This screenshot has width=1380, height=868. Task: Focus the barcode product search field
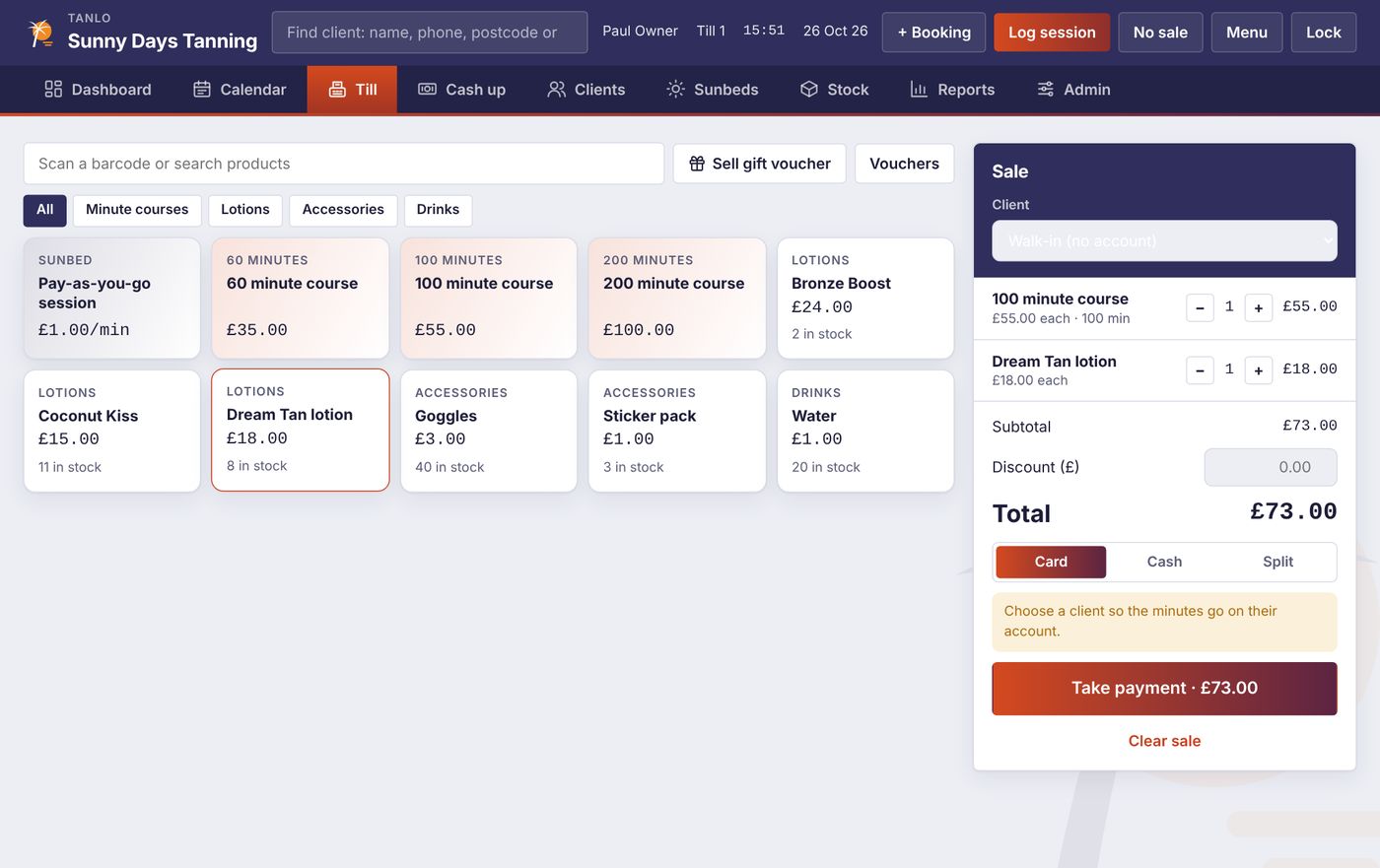click(x=343, y=164)
